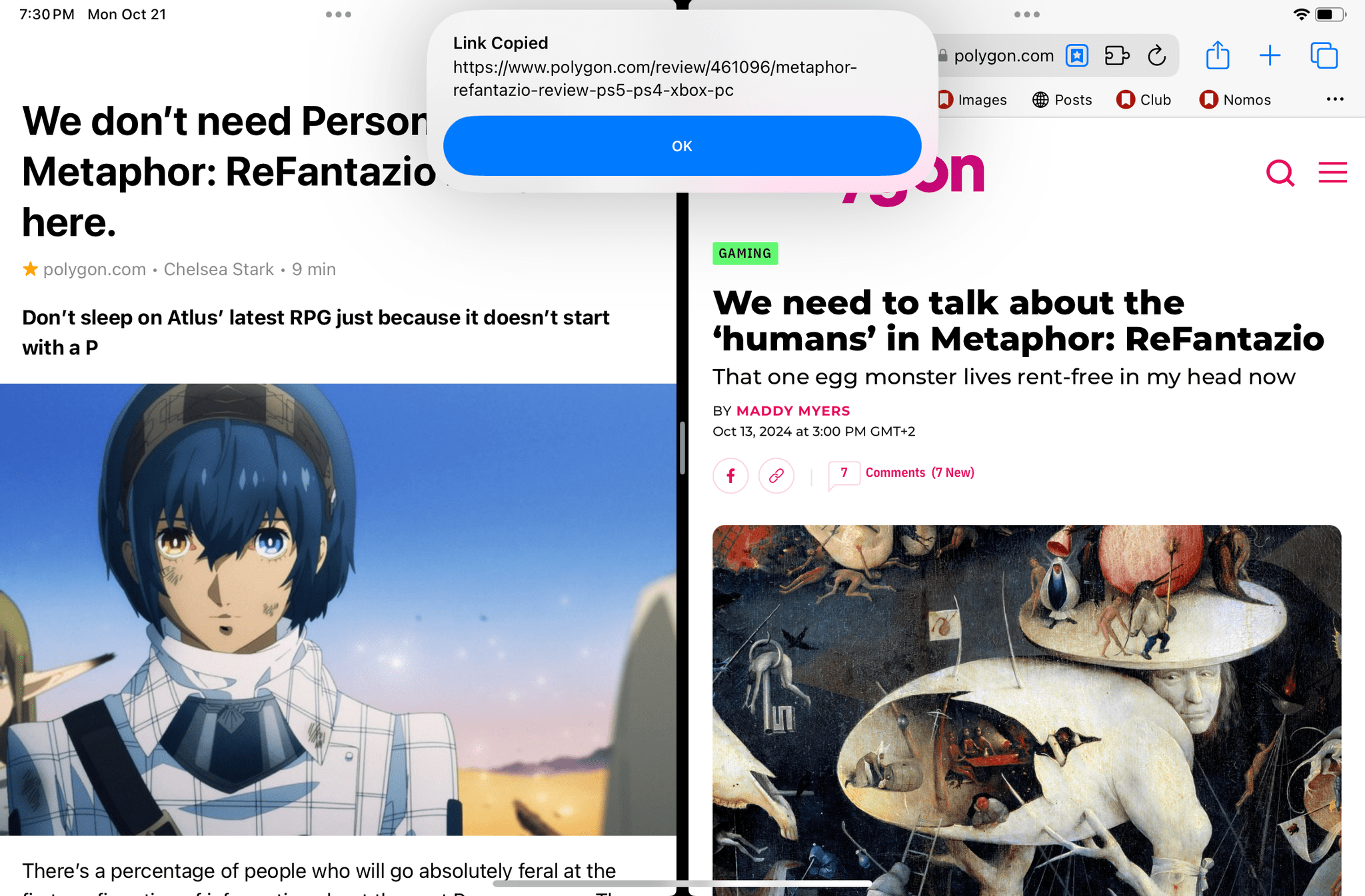1365x896 pixels.
Task: Open a new tab with the plus icon
Action: pyautogui.click(x=1270, y=55)
